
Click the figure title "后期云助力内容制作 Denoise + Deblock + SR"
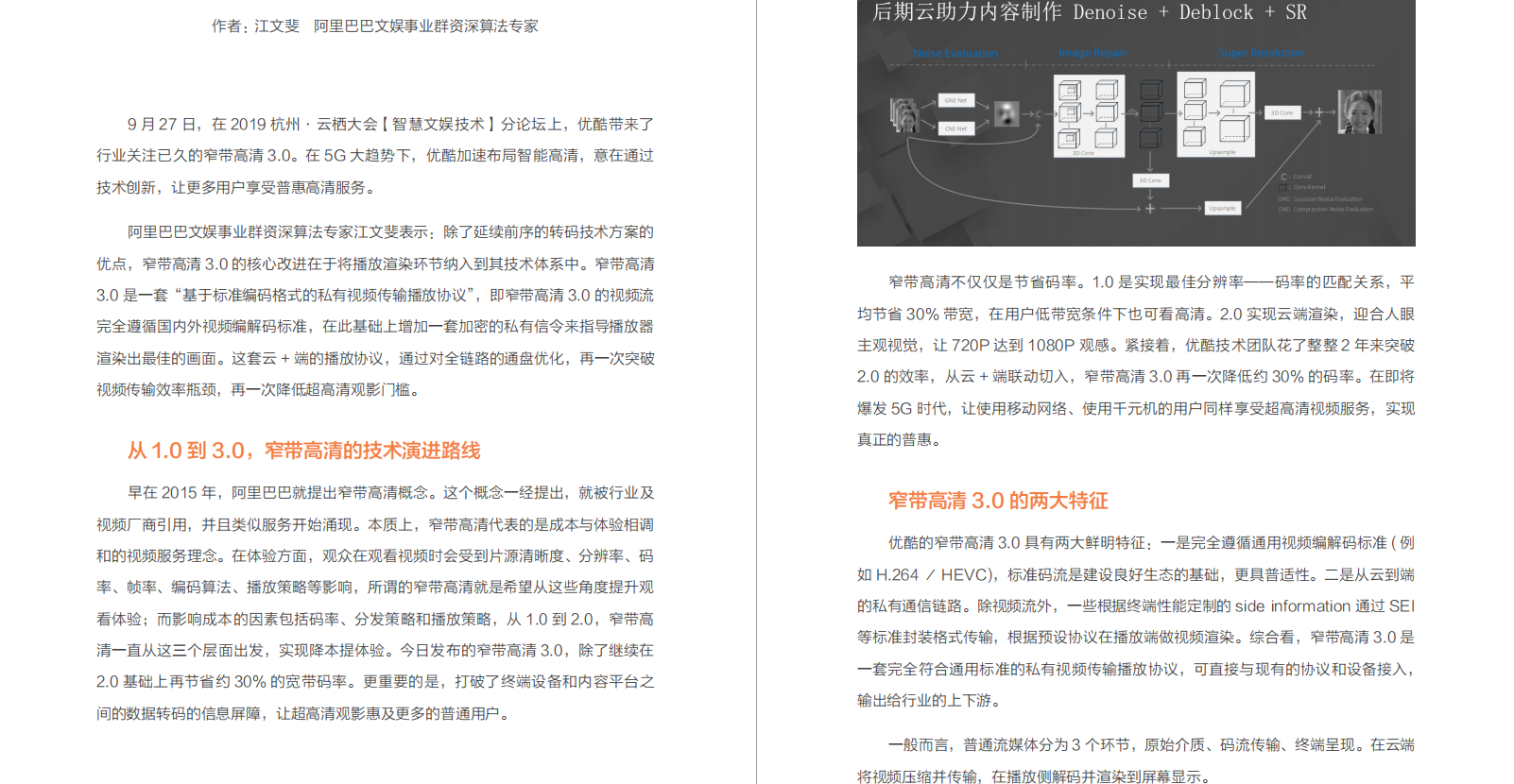(x=1090, y=12)
